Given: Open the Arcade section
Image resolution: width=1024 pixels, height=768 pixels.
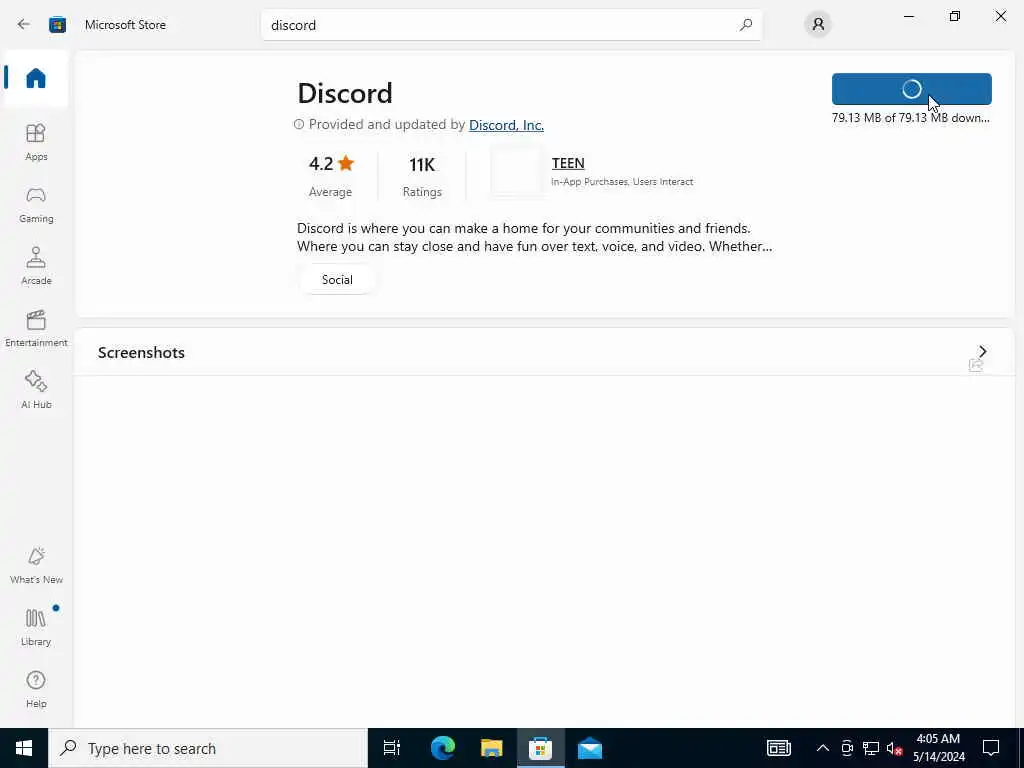Looking at the screenshot, I should coord(36,266).
